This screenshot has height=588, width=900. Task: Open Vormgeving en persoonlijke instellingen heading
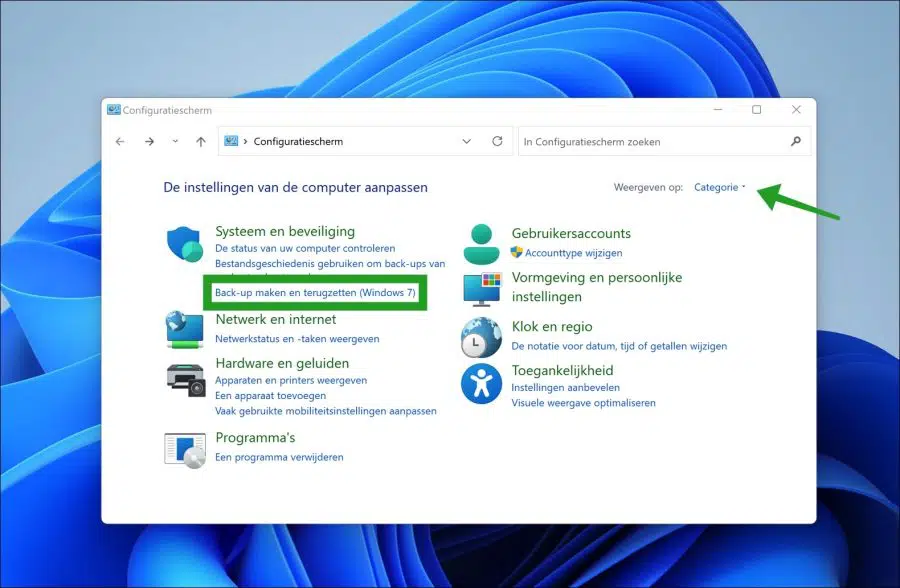(x=597, y=287)
